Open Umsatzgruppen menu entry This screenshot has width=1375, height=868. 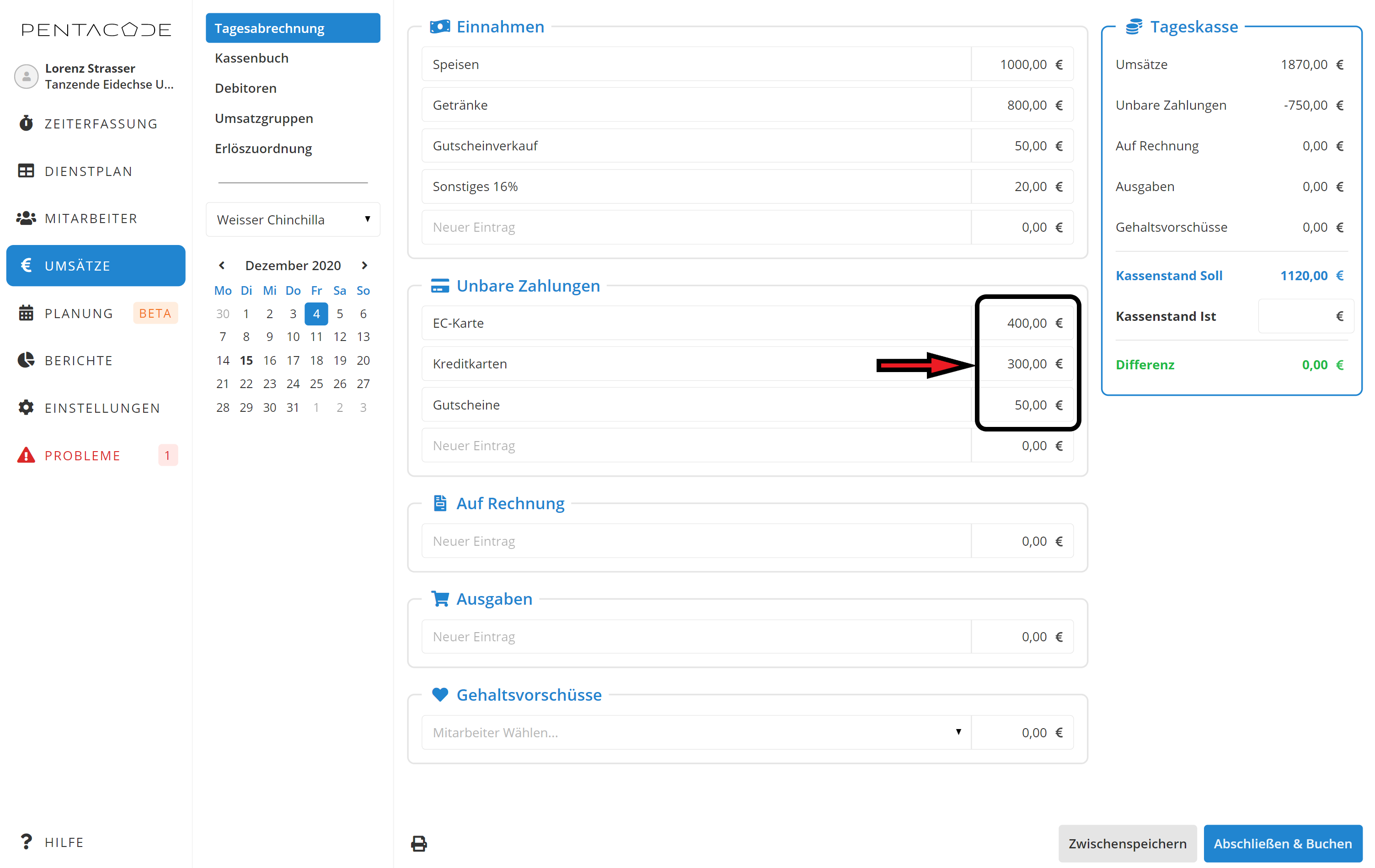pyautogui.click(x=264, y=119)
